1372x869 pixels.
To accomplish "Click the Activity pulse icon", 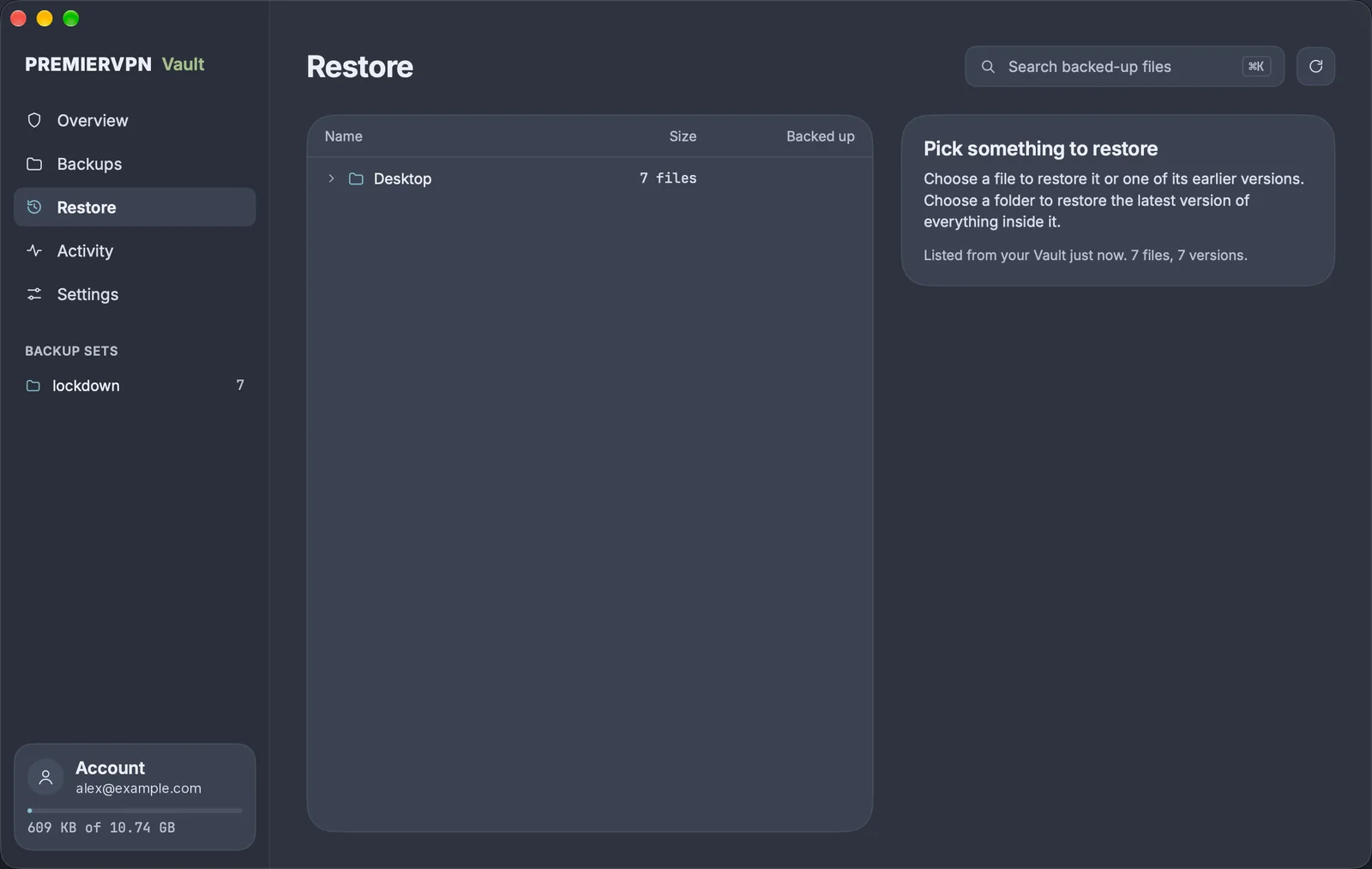I will (34, 250).
